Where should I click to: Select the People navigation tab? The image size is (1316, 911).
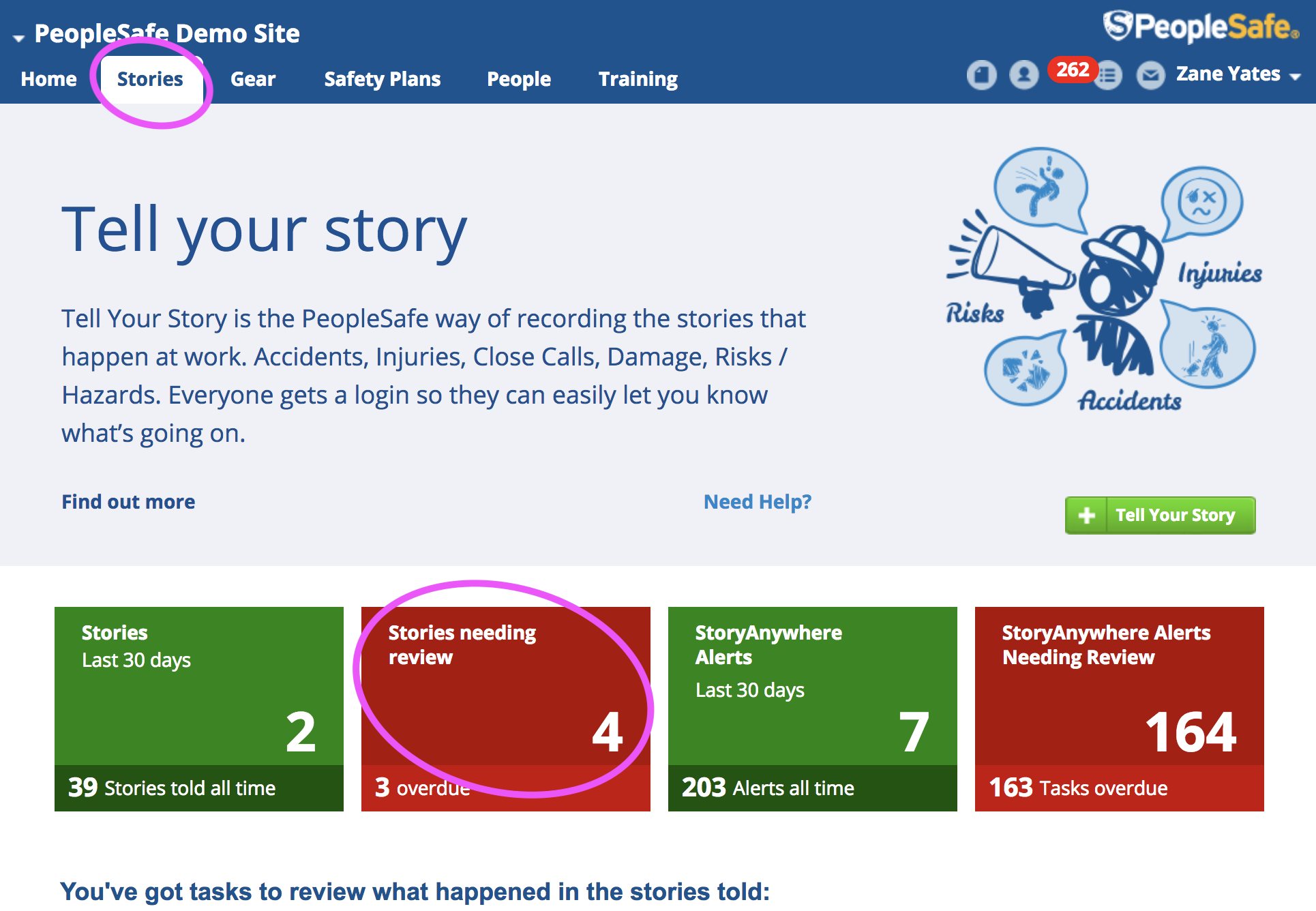tap(518, 79)
